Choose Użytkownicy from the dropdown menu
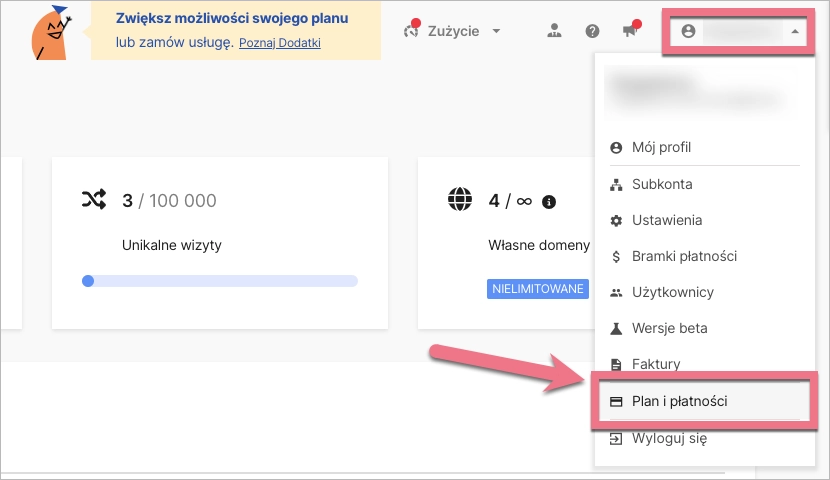 point(672,292)
